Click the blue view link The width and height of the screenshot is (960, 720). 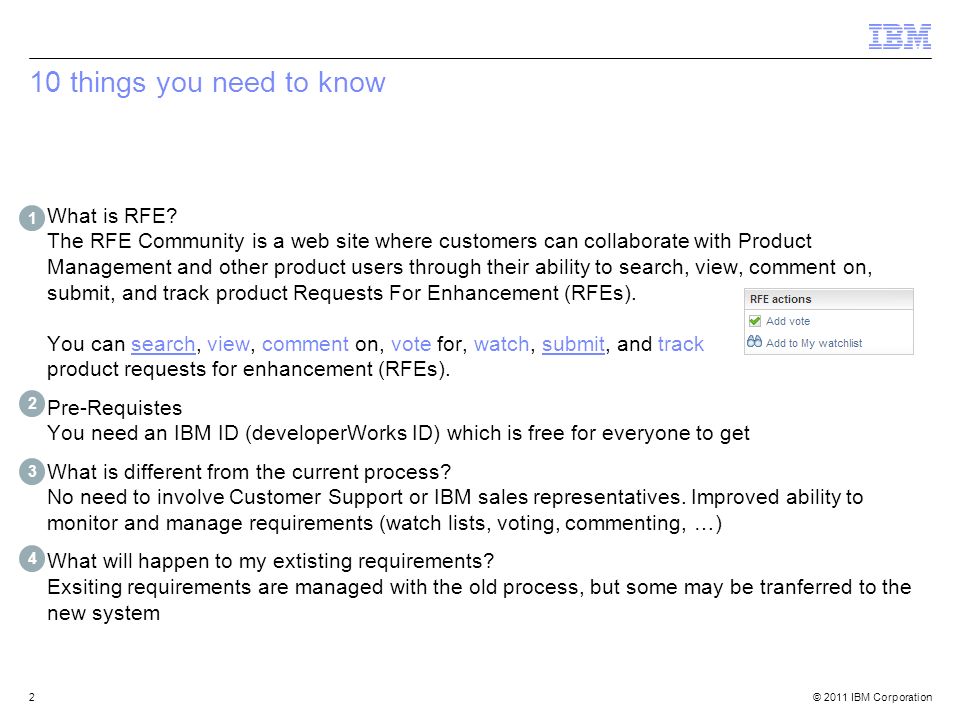tap(228, 344)
